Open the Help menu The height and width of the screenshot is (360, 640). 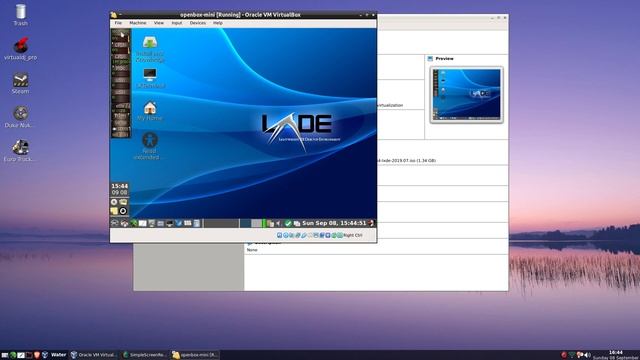[x=218, y=23]
